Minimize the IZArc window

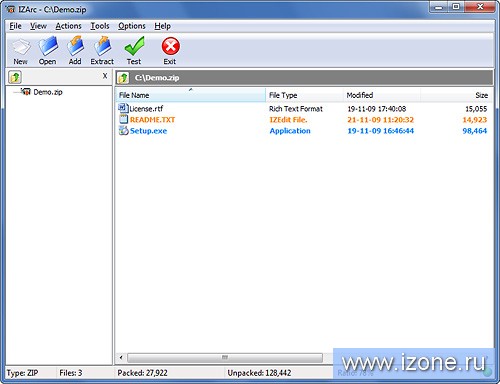(439, 7)
